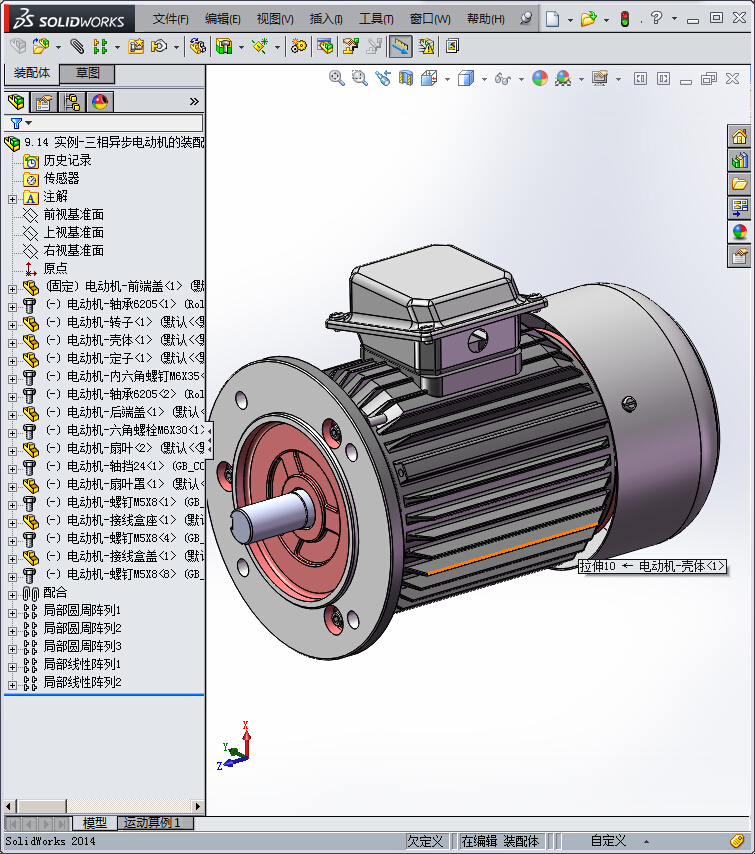
Task: Click Exploded View icon
Action: pyautogui.click(x=350, y=46)
